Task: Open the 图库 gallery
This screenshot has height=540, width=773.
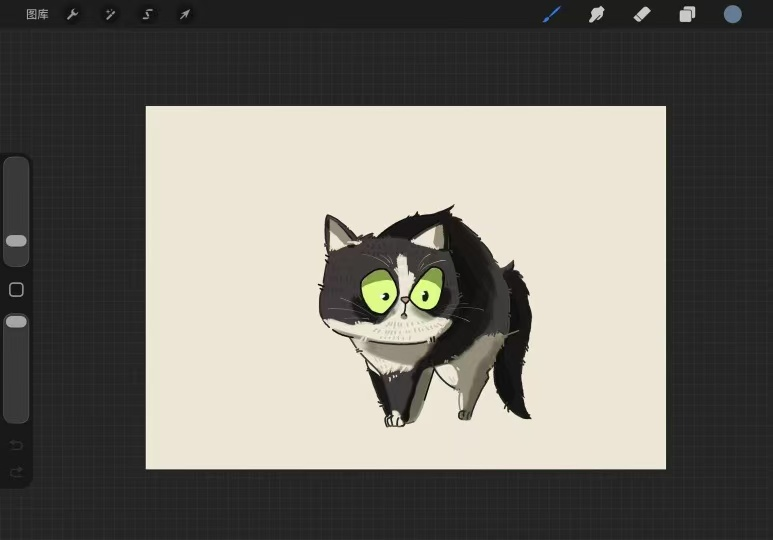Action: [37, 15]
